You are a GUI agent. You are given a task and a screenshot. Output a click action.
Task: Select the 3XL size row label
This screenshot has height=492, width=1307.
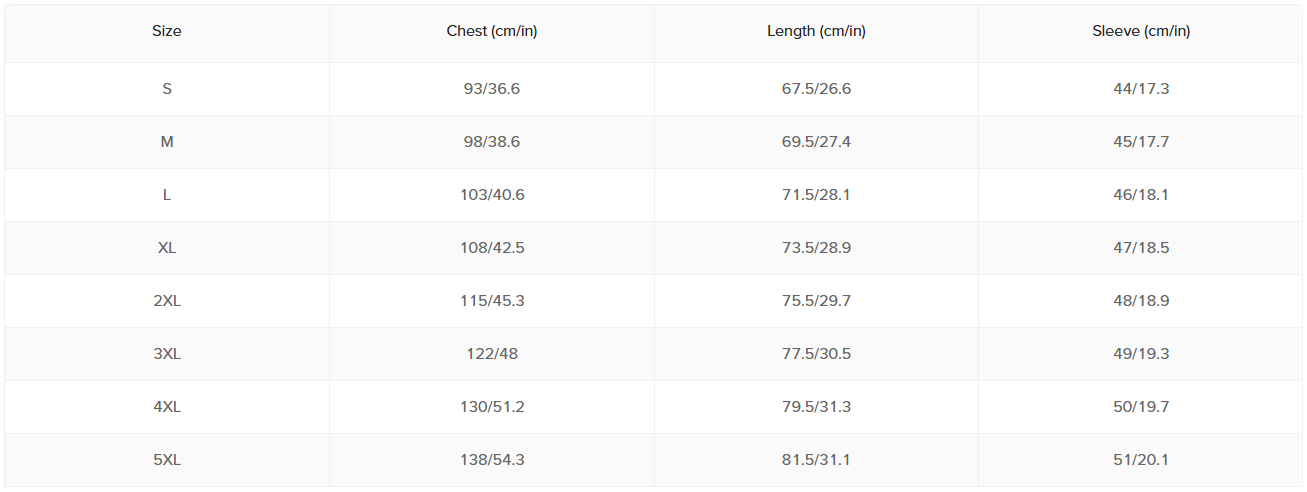point(167,354)
